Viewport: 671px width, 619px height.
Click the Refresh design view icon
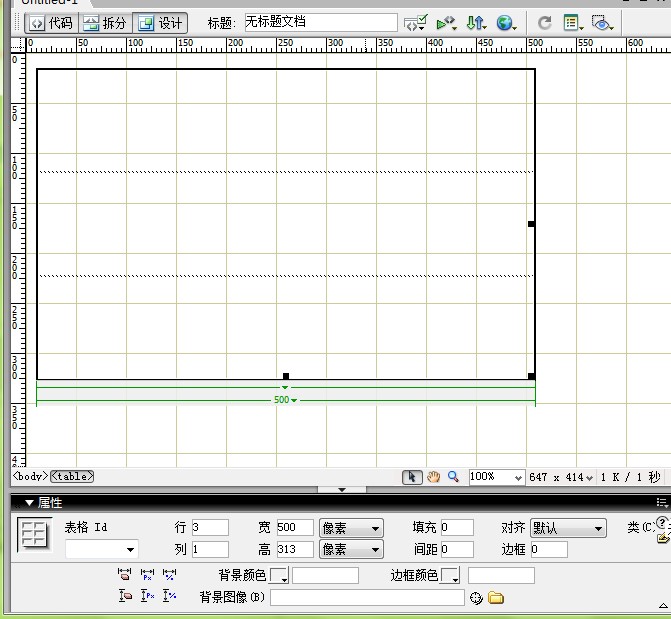coord(544,23)
